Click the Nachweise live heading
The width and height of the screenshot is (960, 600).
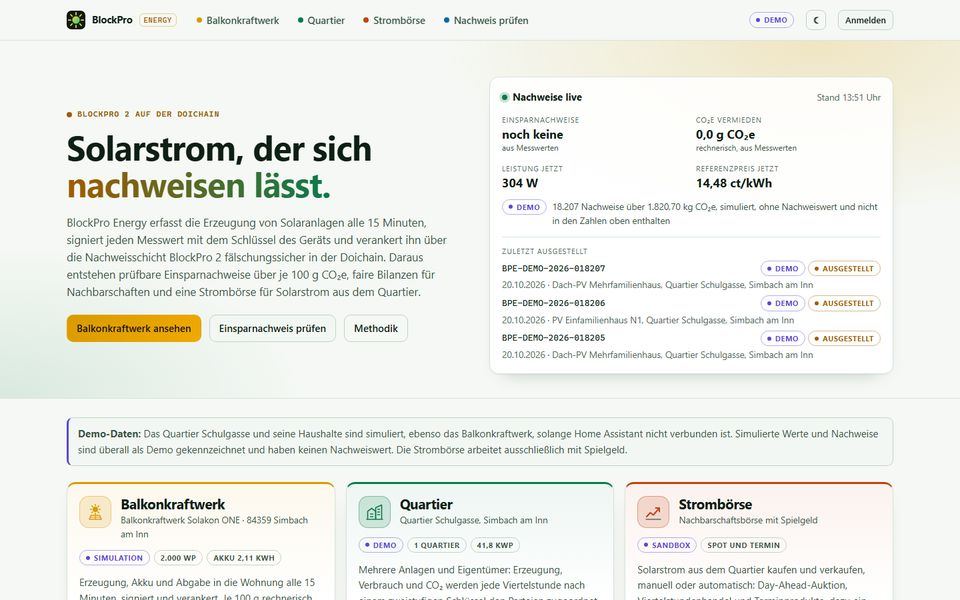[x=547, y=97]
